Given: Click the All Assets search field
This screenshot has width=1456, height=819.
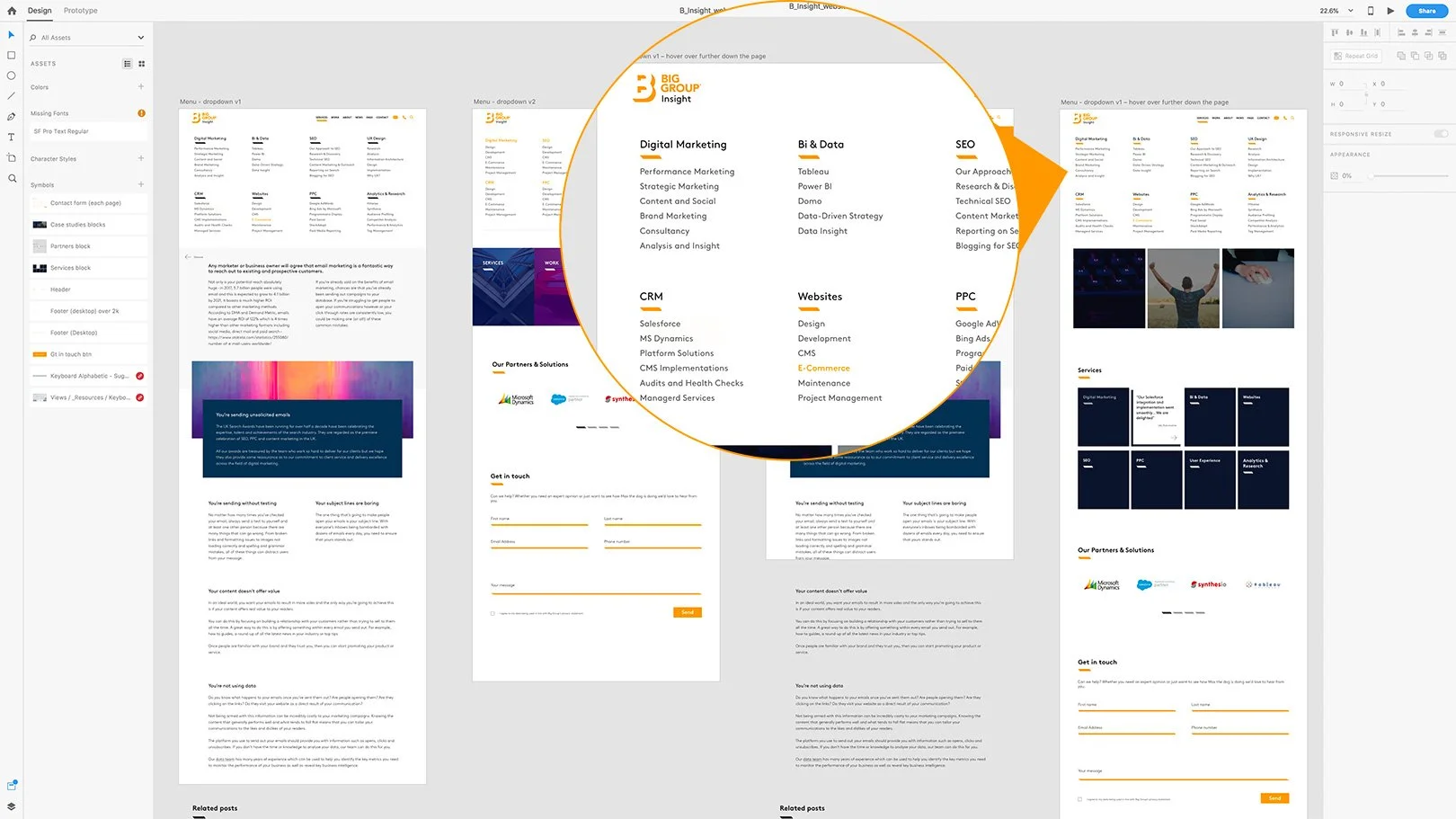Looking at the screenshot, I should point(87,38).
